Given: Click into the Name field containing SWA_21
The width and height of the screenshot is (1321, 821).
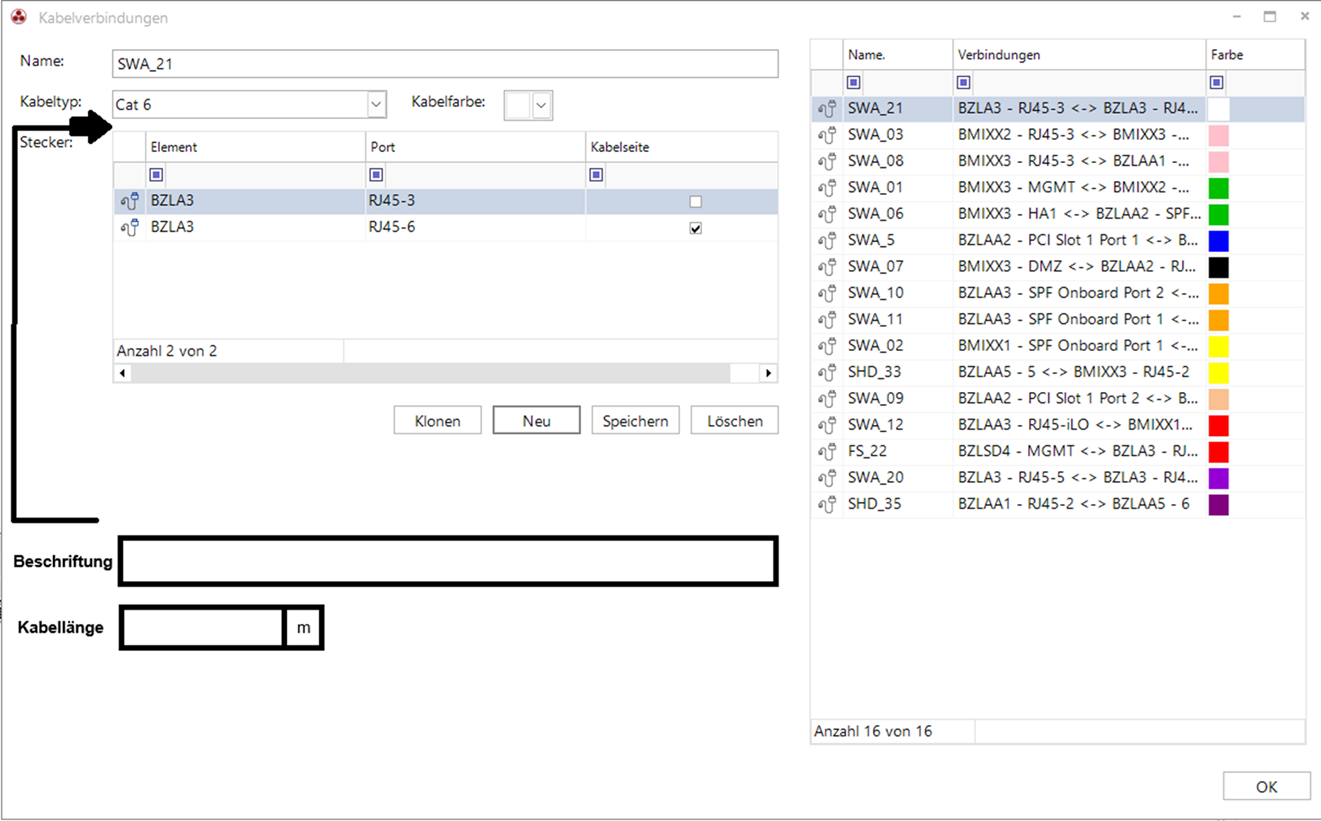Looking at the screenshot, I should point(445,64).
